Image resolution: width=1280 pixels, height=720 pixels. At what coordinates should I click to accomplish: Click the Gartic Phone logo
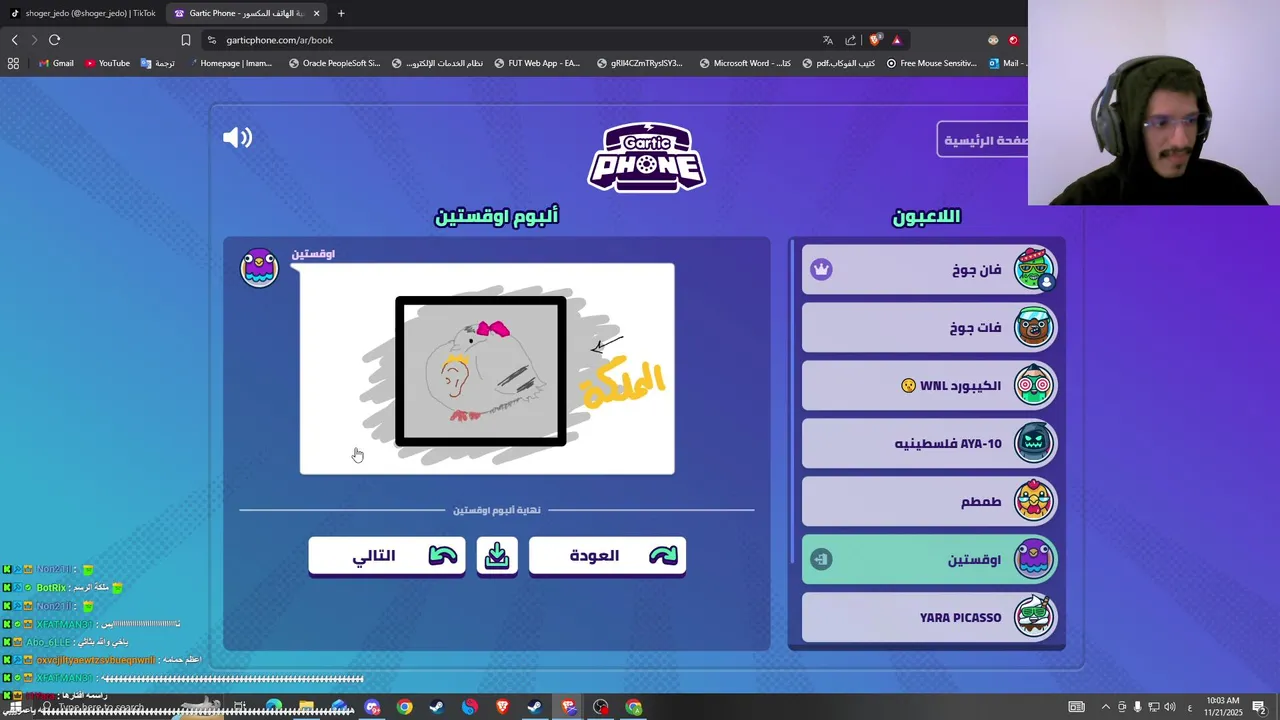[x=646, y=157]
